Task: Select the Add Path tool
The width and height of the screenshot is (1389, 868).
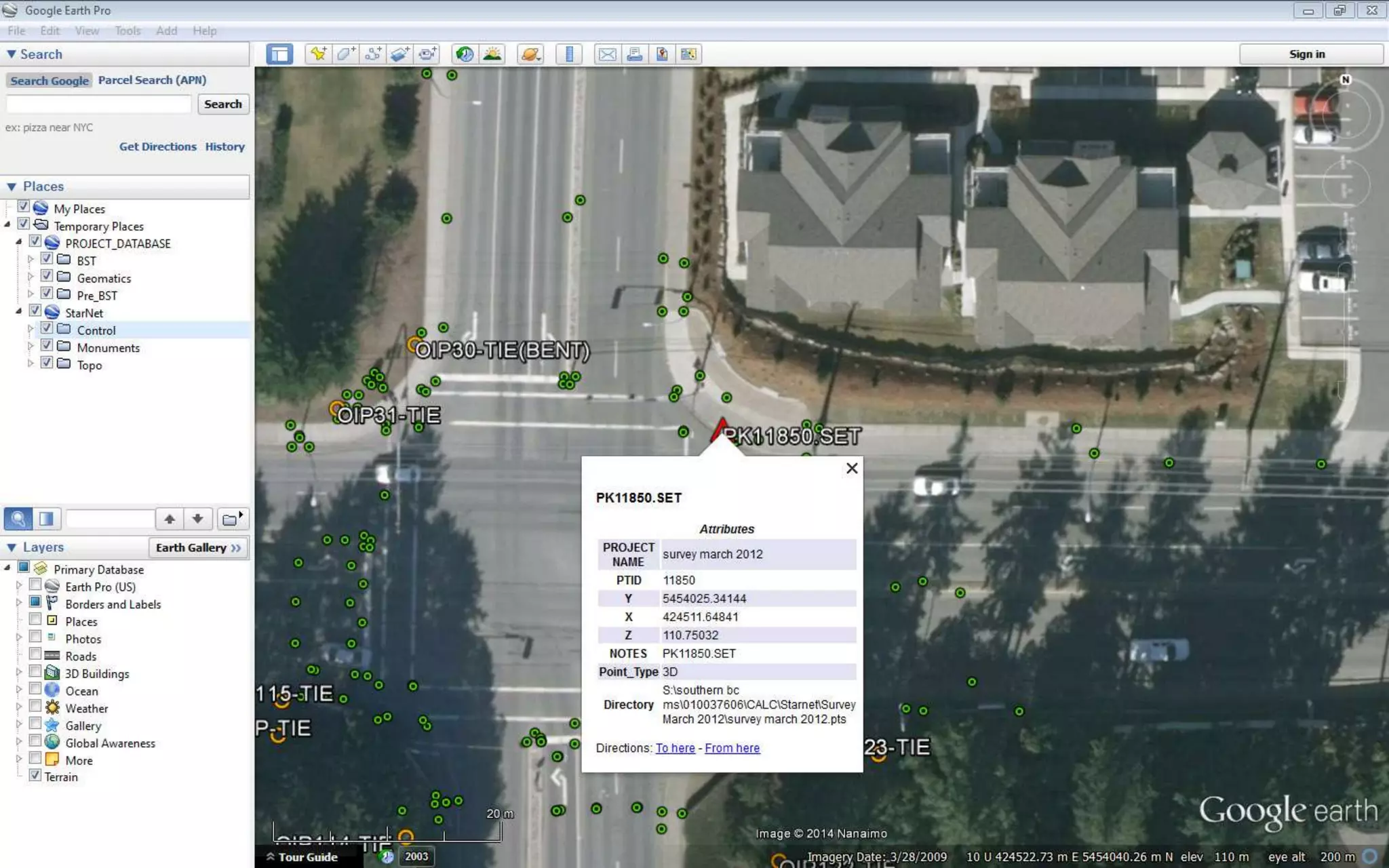Action: 372,54
